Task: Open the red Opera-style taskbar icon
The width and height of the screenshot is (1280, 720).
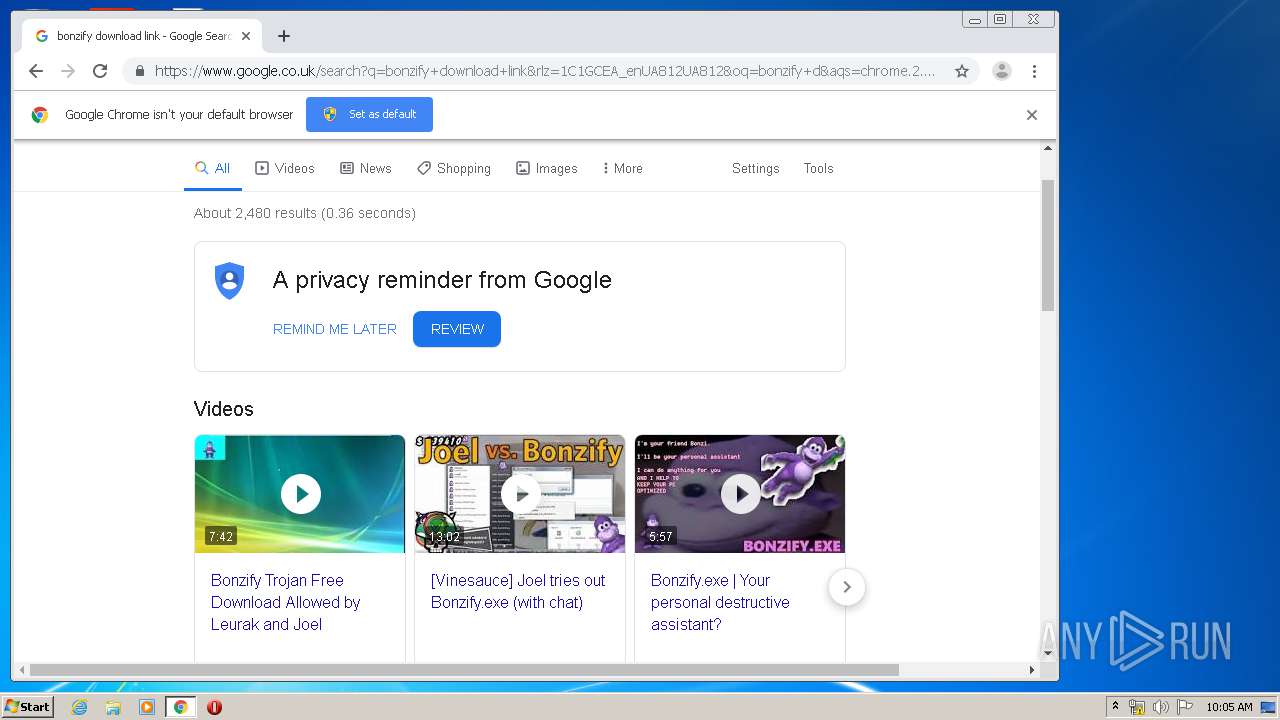Action: tap(214, 707)
